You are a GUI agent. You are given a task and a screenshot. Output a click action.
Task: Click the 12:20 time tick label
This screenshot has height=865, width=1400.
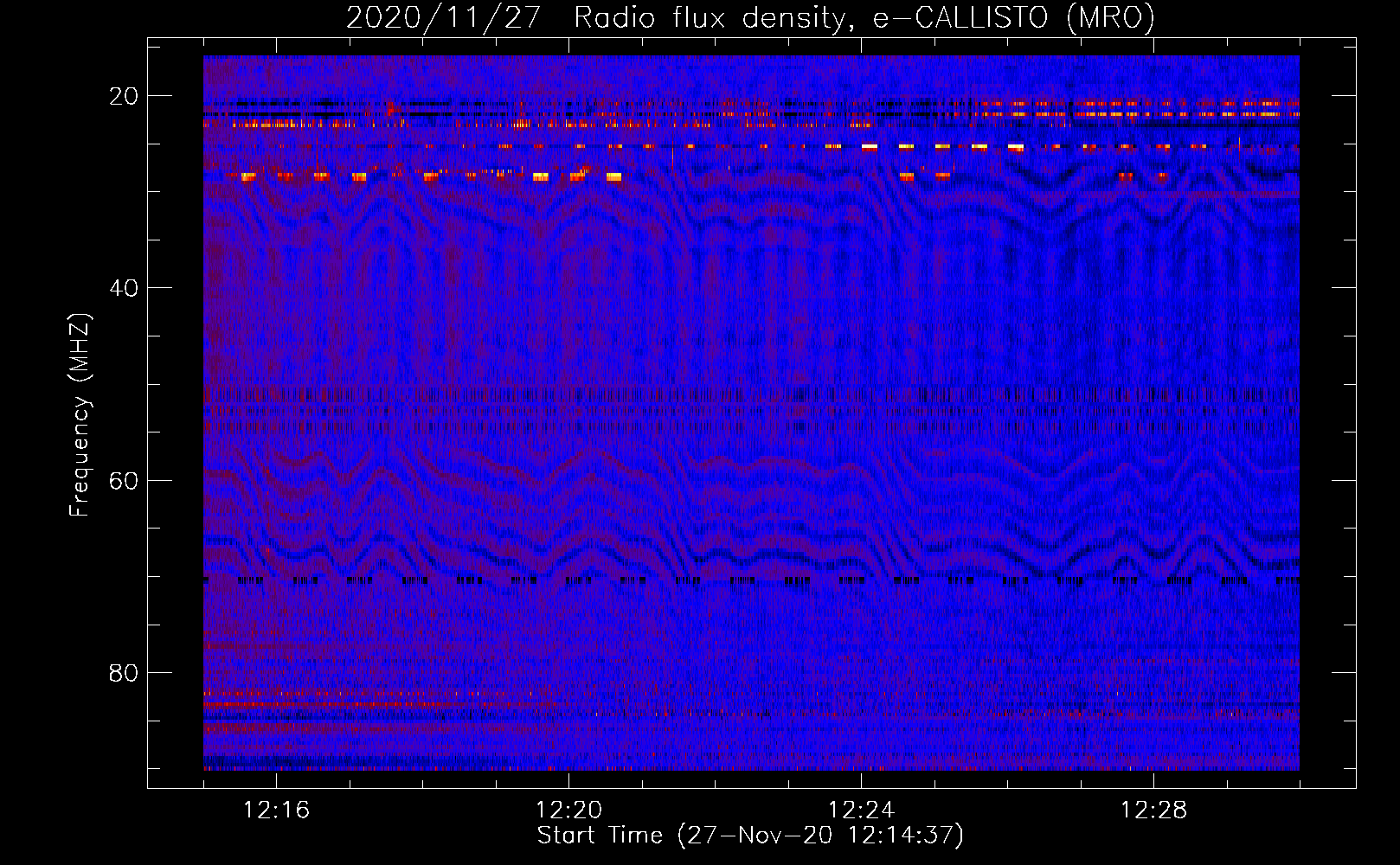pos(569,811)
